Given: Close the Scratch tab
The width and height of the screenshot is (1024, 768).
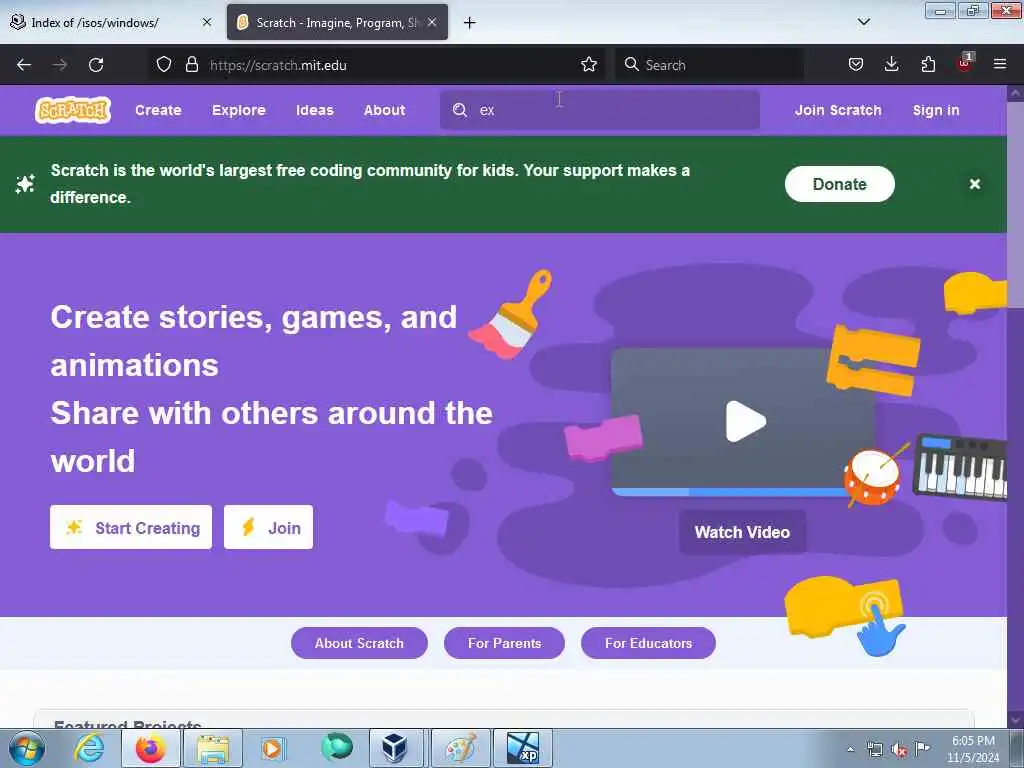Looking at the screenshot, I should tap(432, 22).
